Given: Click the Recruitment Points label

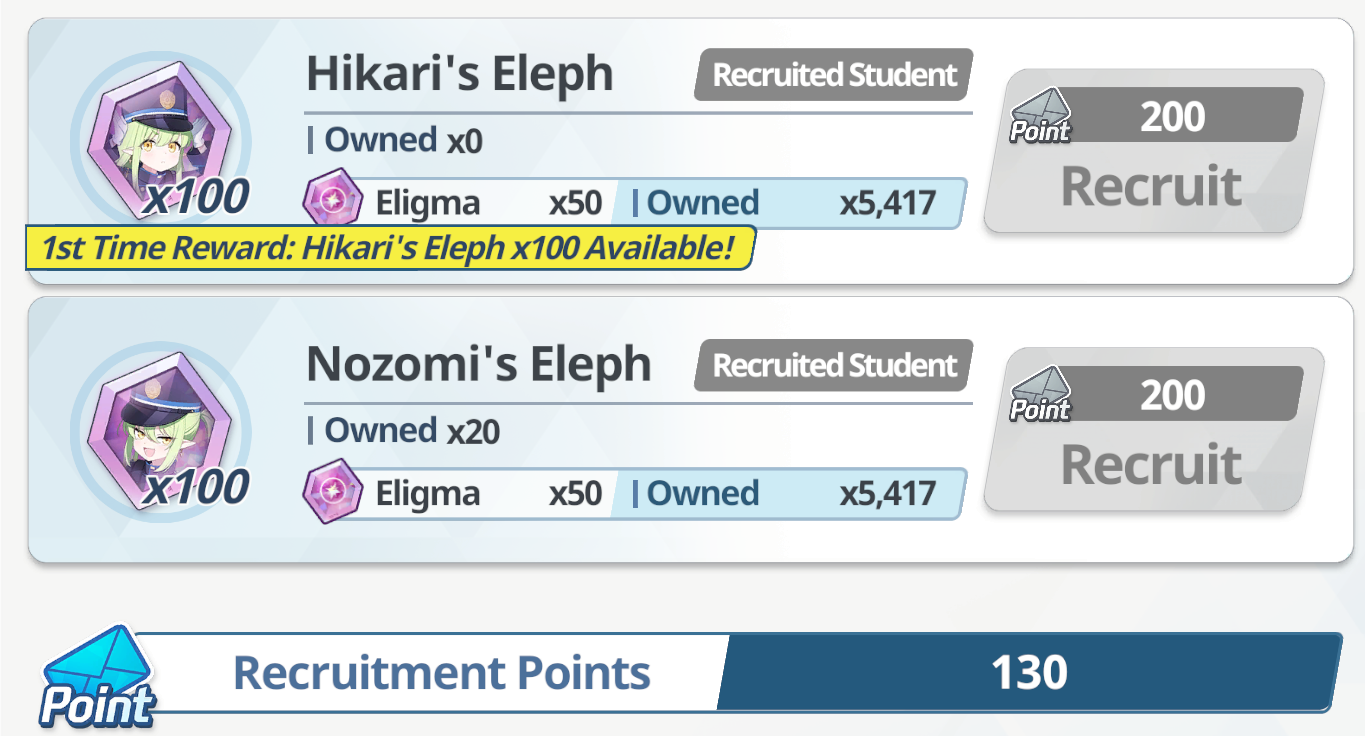Looking at the screenshot, I should point(441,672).
